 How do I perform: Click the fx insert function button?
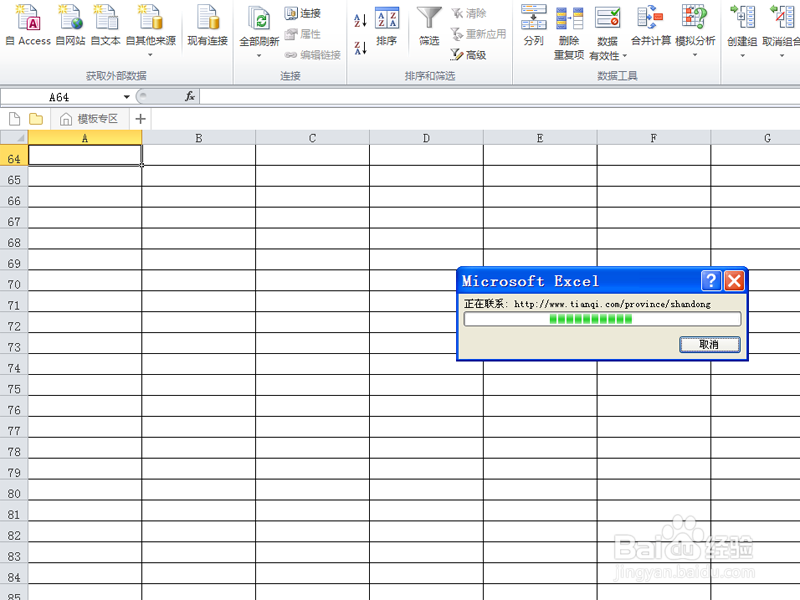[x=190, y=96]
